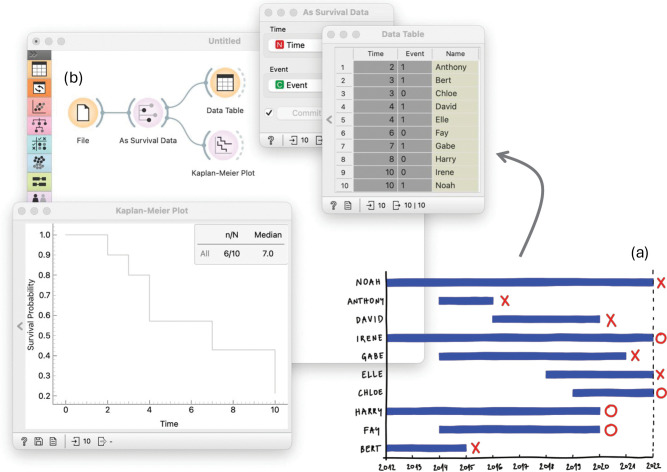Screen dimensions: 667x472
Task: Click the Name column header in Data Table
Action: click(x=455, y=54)
